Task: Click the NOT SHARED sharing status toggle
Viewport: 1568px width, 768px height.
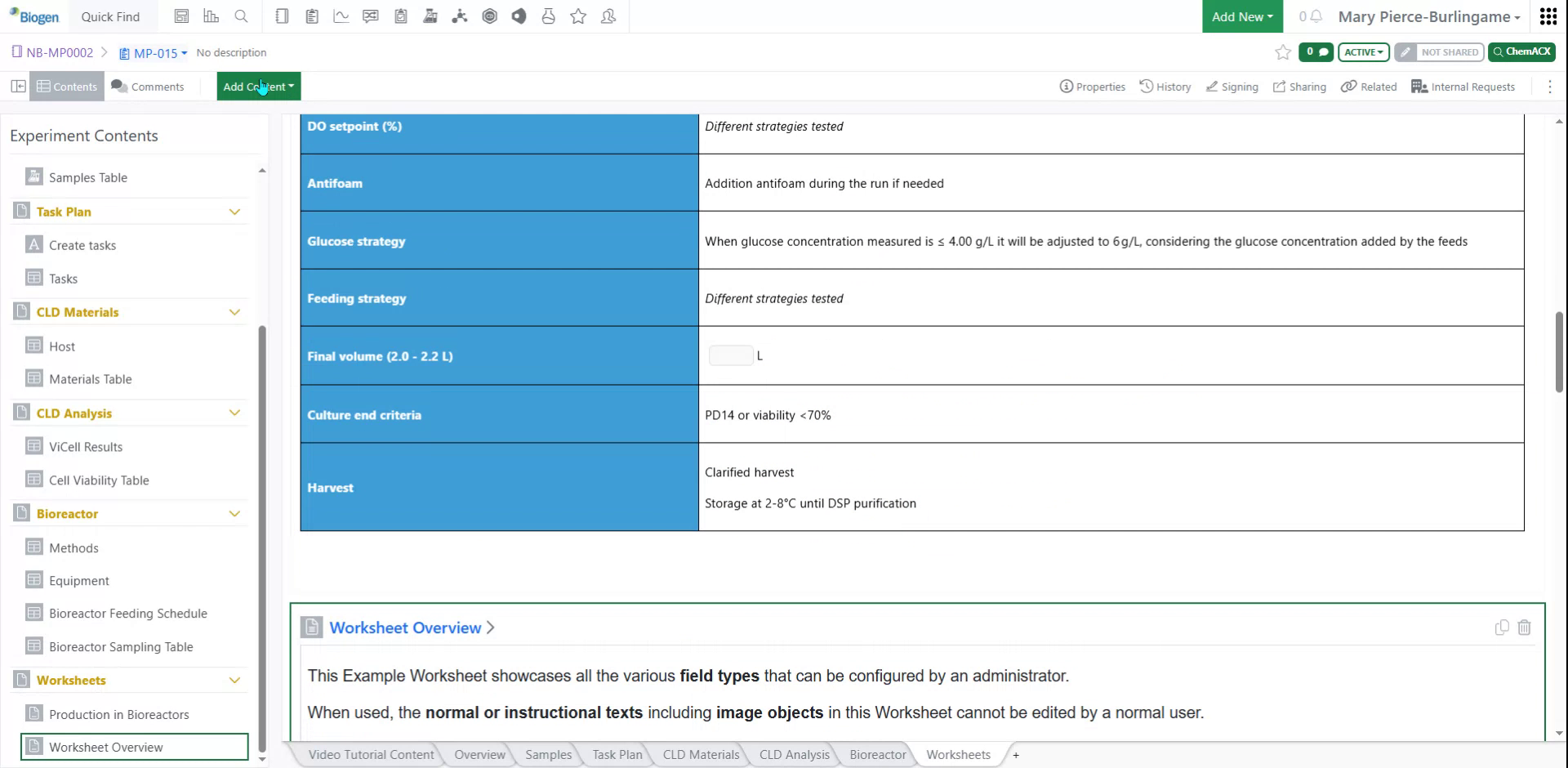Action: point(1439,51)
